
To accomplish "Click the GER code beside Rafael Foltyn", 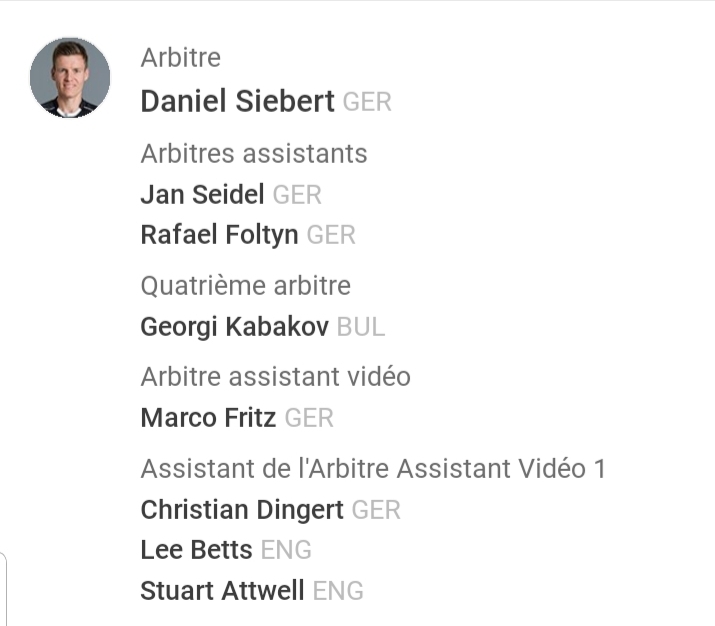I will pos(331,236).
